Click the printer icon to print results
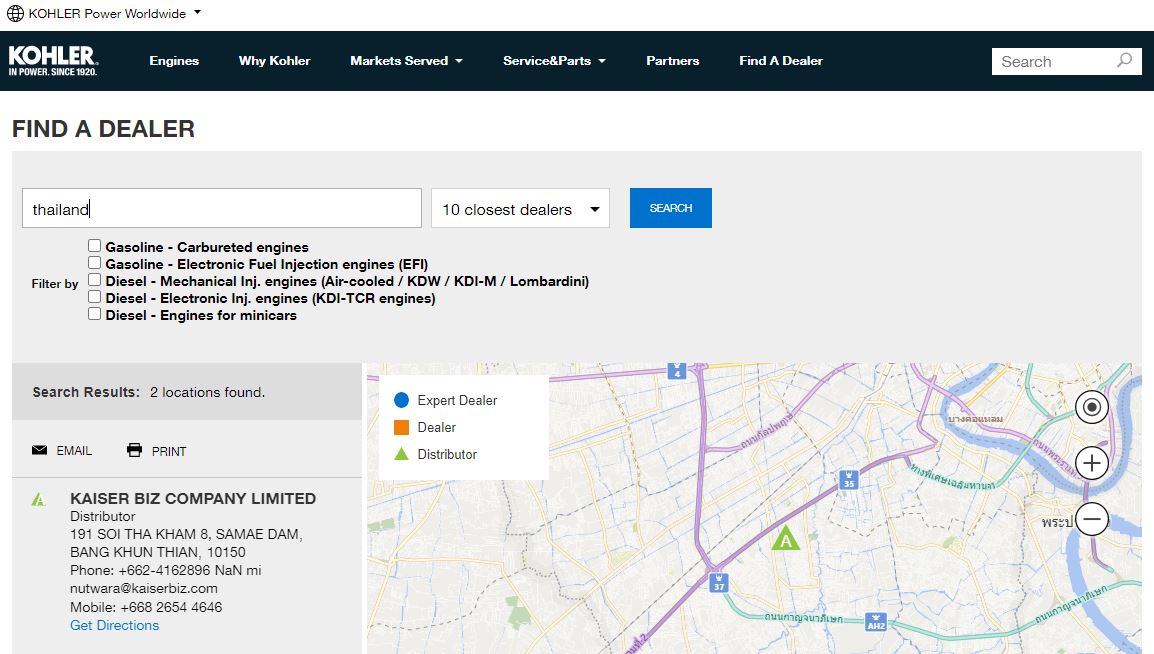1154x654 pixels. (135, 451)
